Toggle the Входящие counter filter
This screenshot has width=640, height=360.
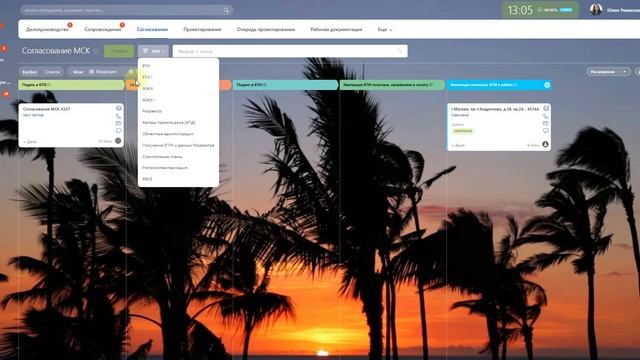[103, 72]
